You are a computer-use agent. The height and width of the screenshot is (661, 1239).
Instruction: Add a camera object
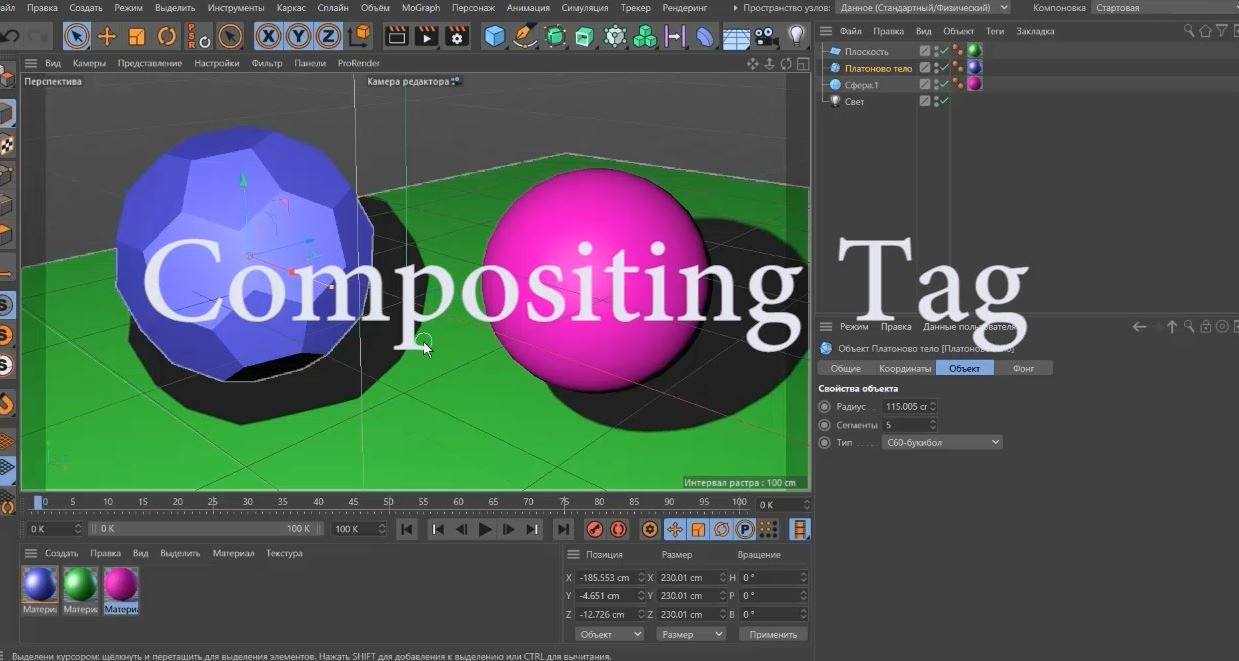[766, 37]
